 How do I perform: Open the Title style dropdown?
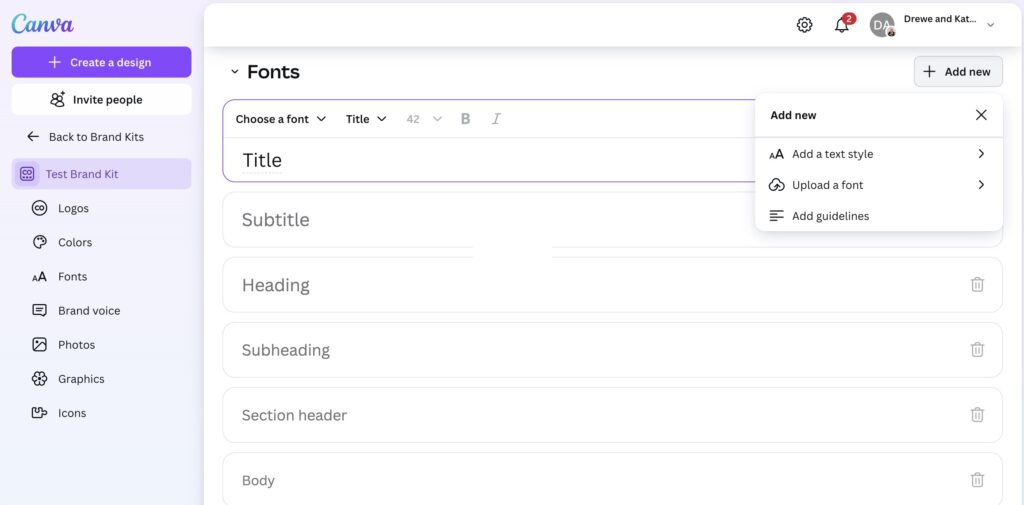366,119
